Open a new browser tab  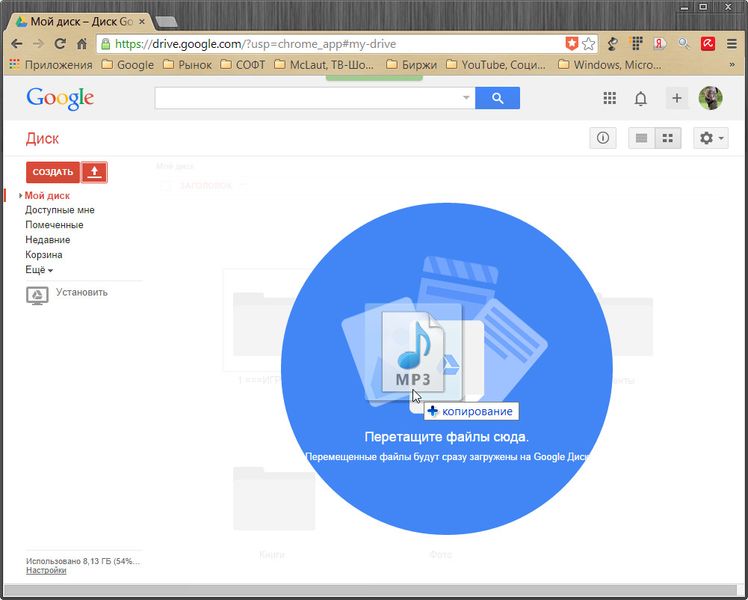(166, 22)
